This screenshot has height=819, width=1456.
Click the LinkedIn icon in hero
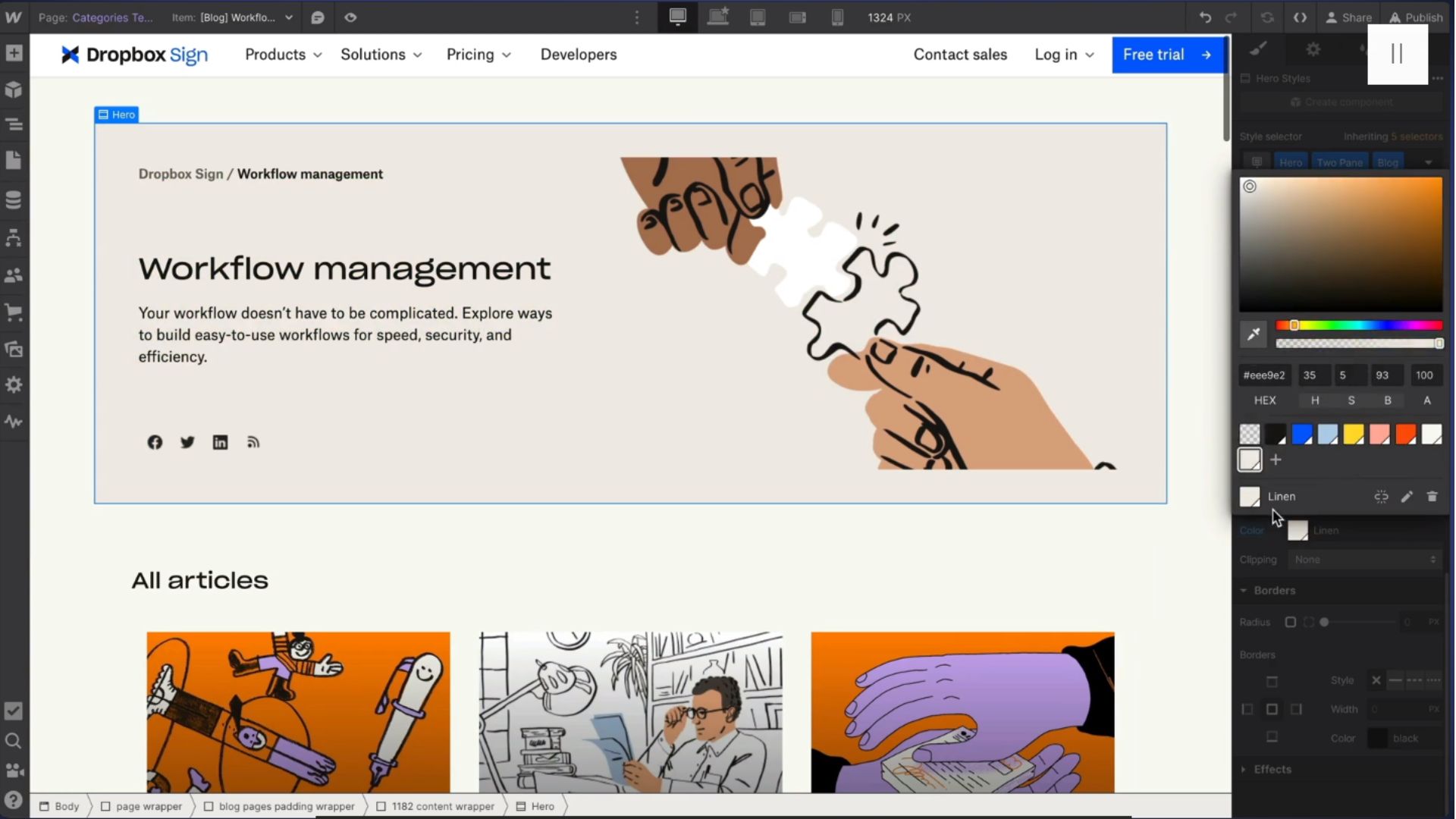coord(220,442)
